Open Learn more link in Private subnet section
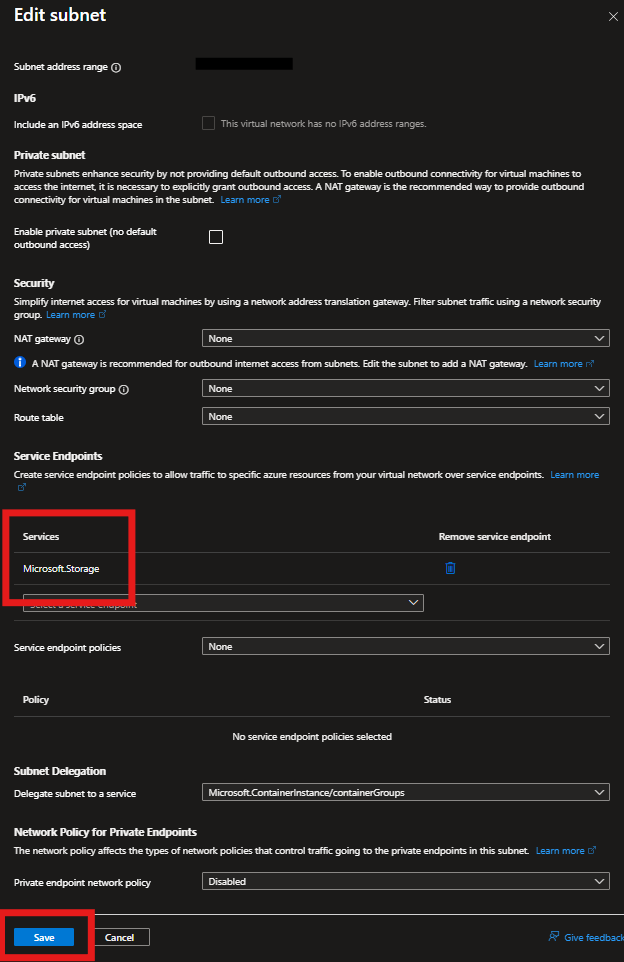 pos(245,200)
